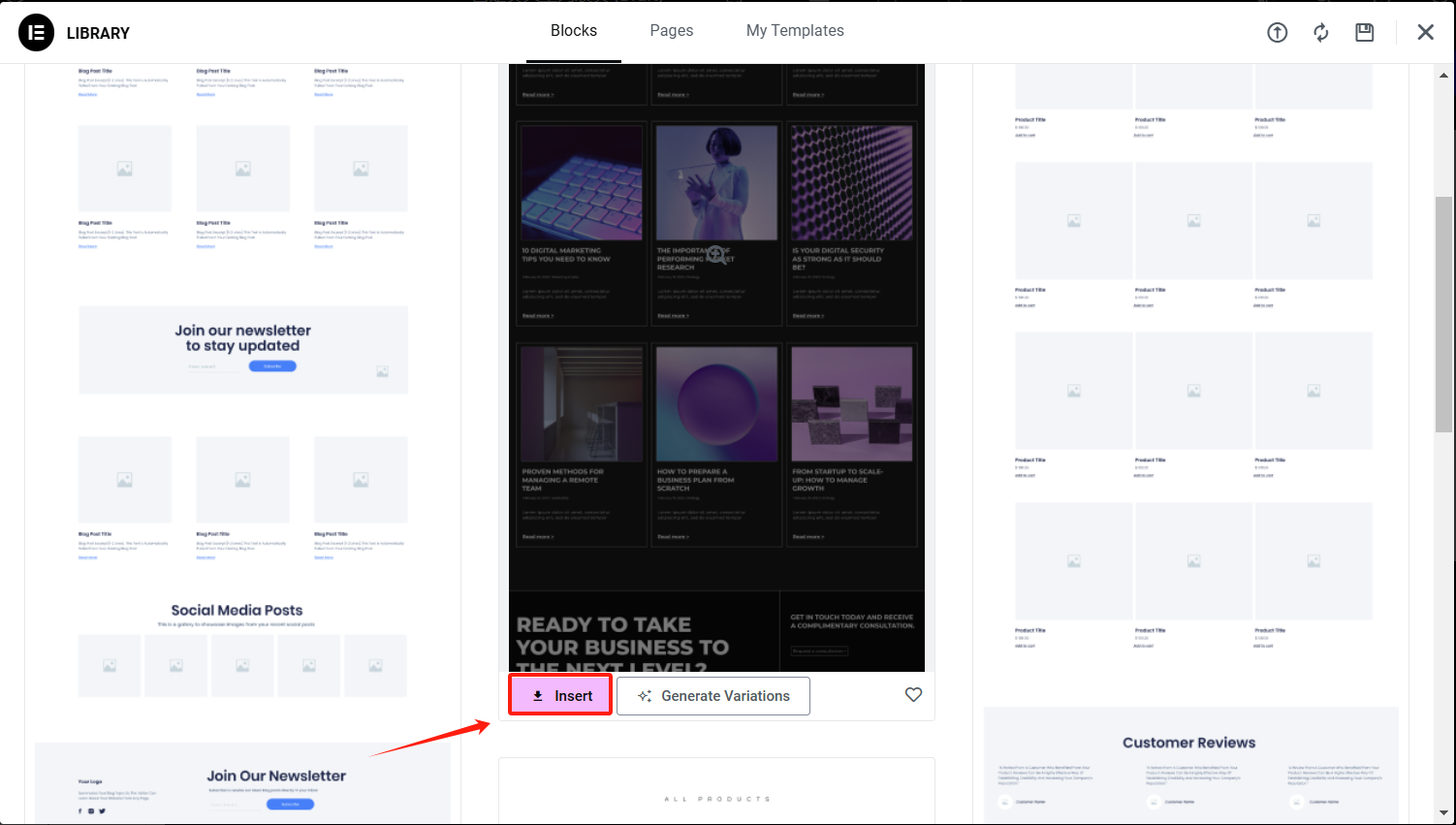Favorite the dark blog template using the heart toggle

[x=912, y=694]
